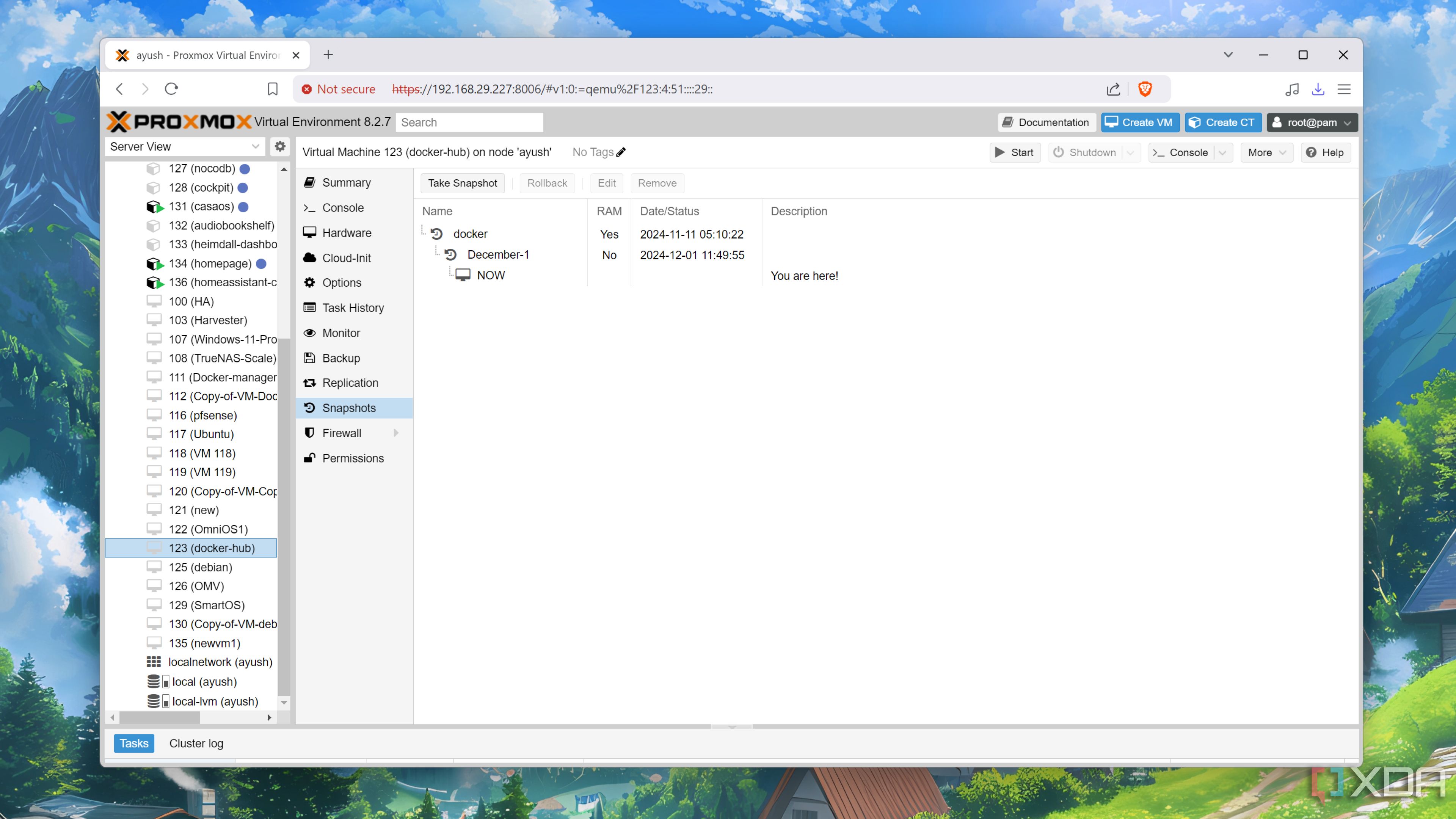Open the Snapshots tab
This screenshot has width=1456, height=819.
point(354,408)
